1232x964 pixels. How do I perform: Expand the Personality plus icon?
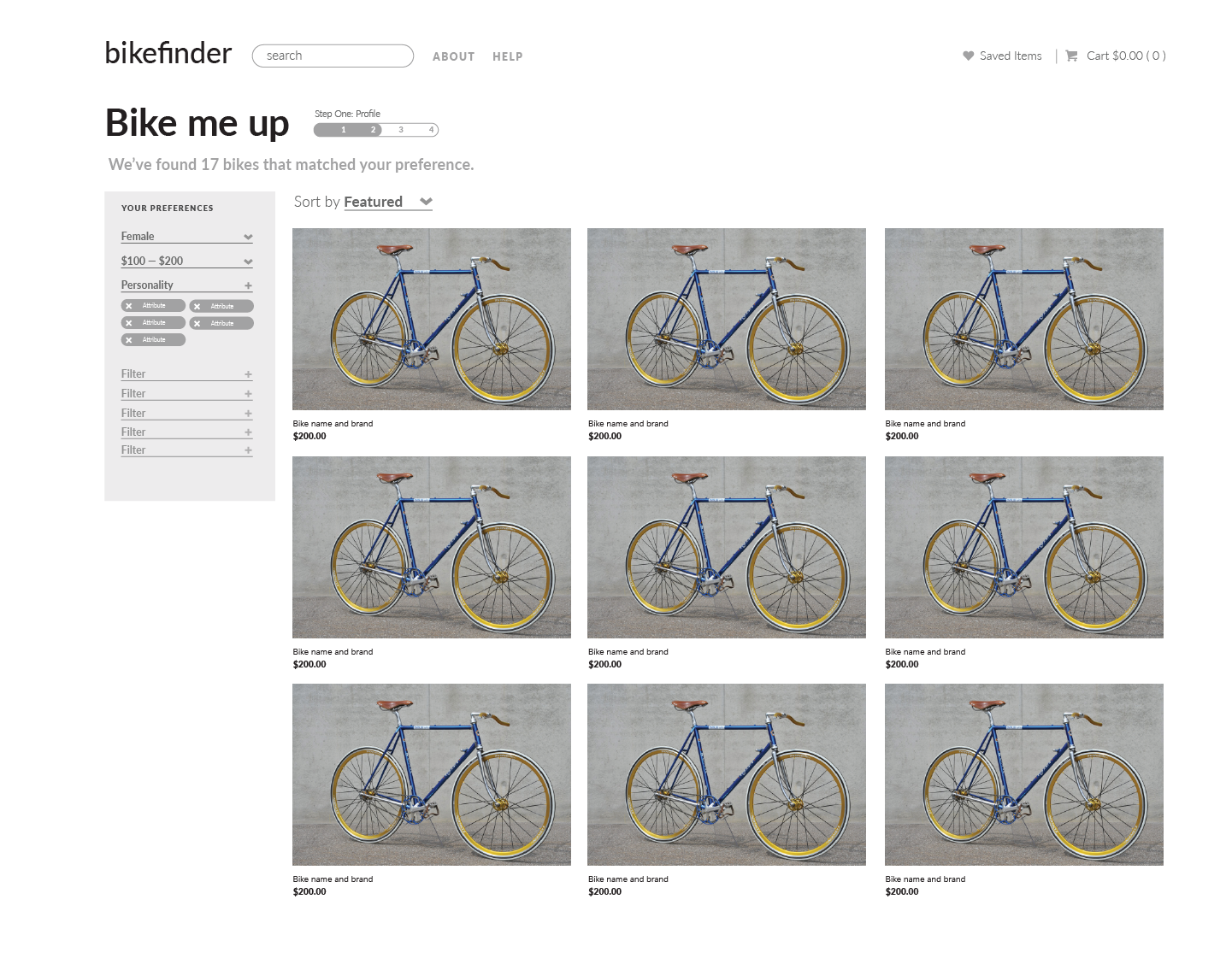point(248,285)
